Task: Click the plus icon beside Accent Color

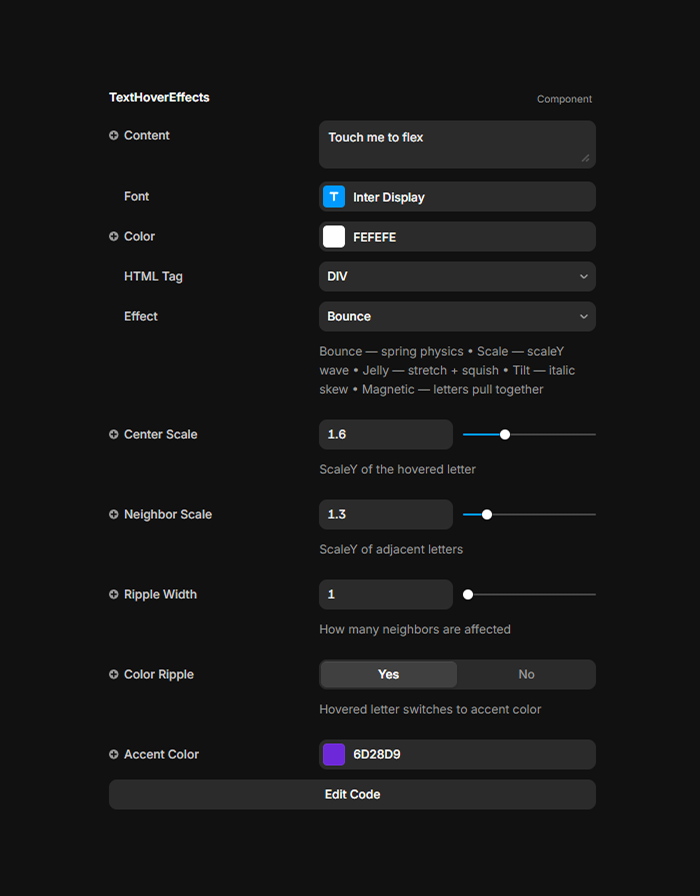Action: coord(114,754)
